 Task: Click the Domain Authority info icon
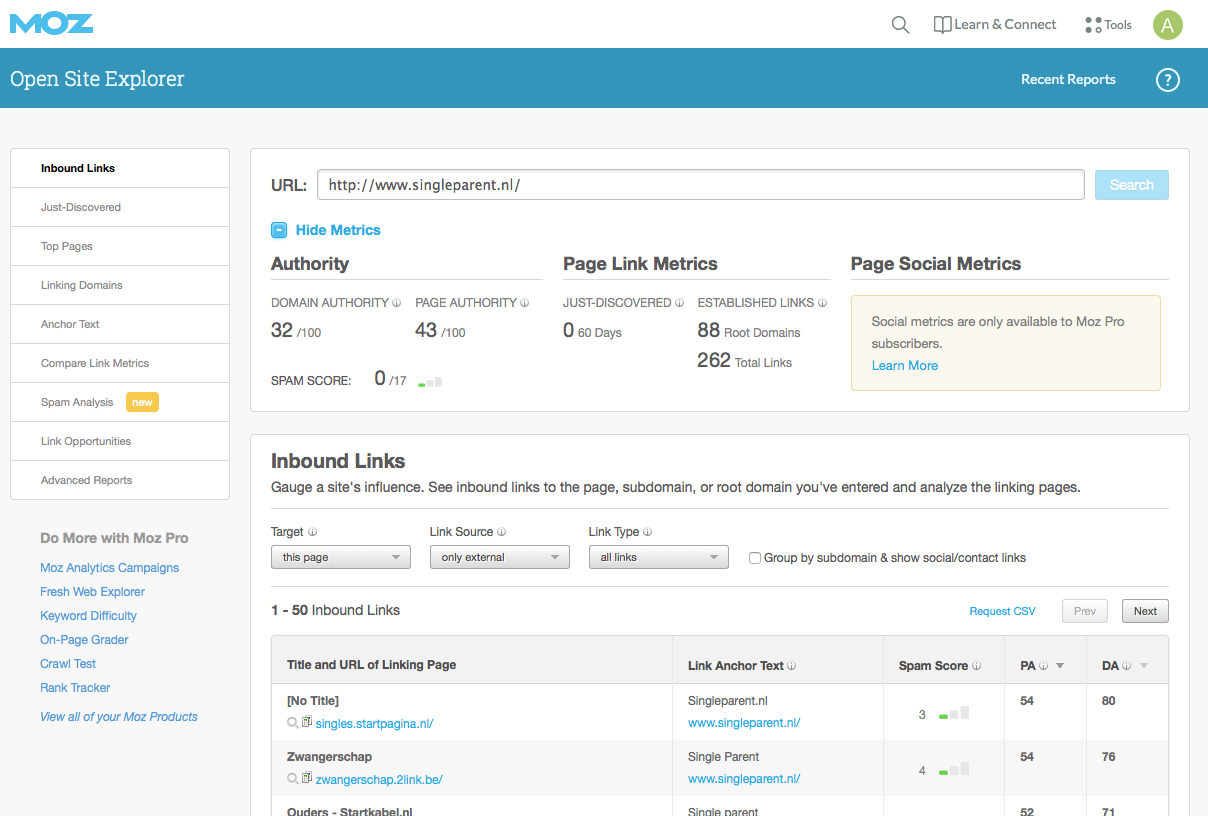point(397,303)
